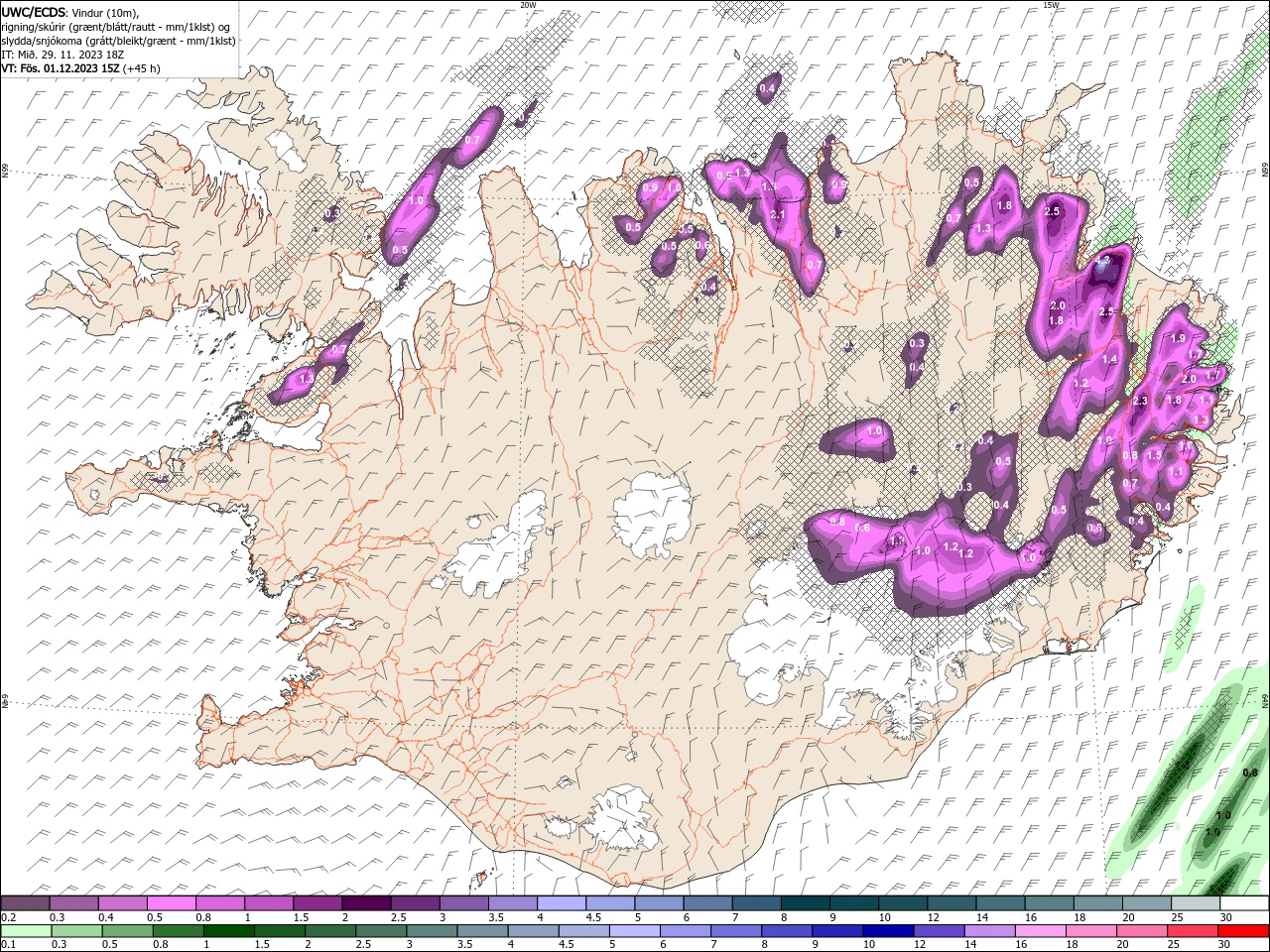This screenshot has width=1270, height=952.
Task: Select the white swatch above the top-row 30 label
Action: pos(1243,903)
